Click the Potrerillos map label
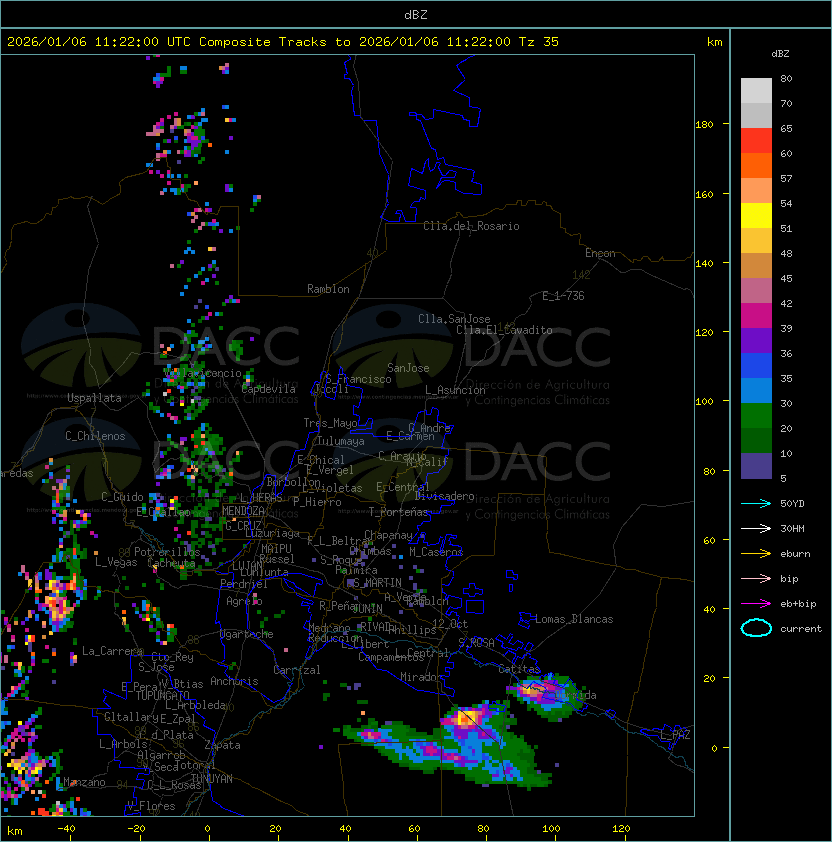The width and height of the screenshot is (832, 842). (167, 552)
